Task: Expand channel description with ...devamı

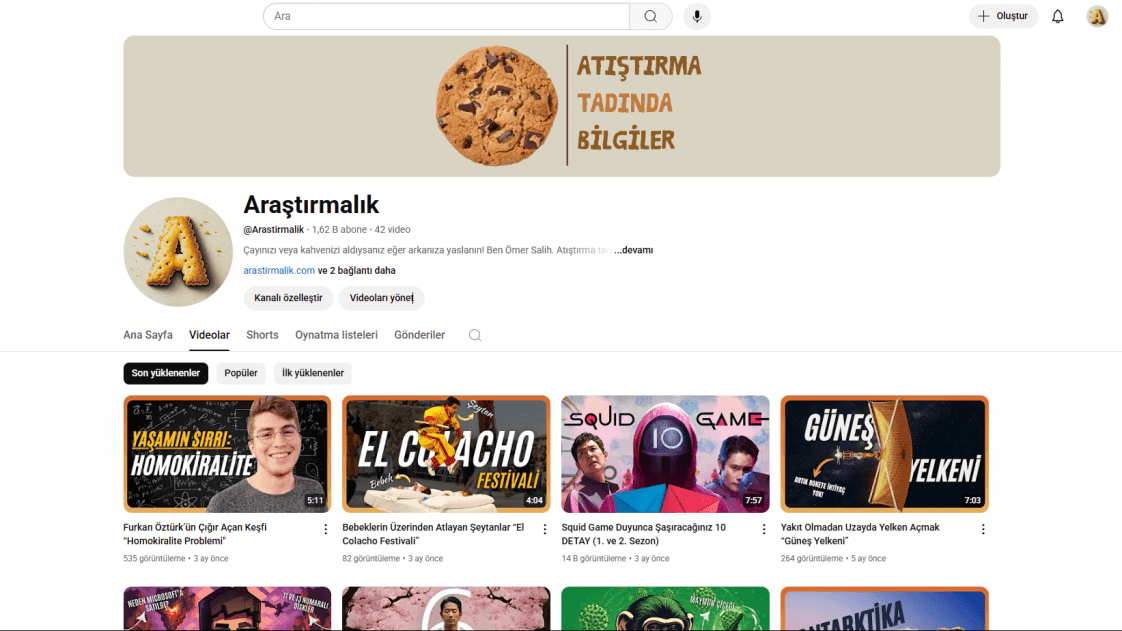Action: pos(633,250)
